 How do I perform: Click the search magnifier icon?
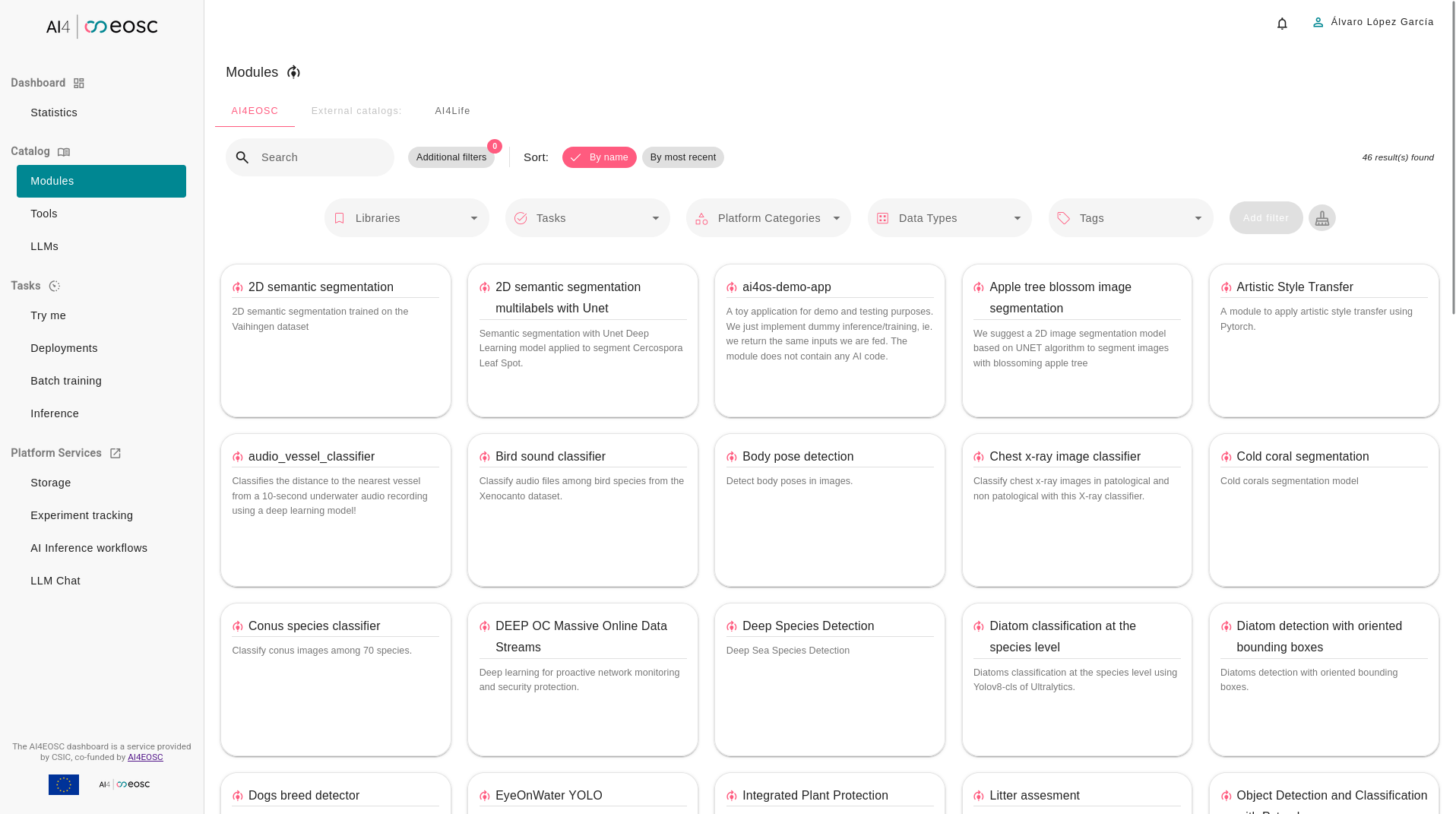click(x=242, y=157)
